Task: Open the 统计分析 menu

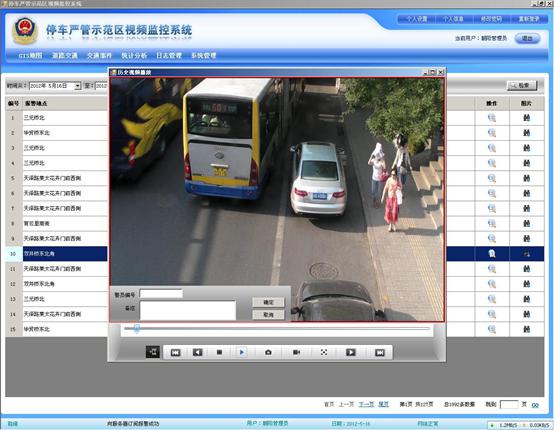Action: 134,56
